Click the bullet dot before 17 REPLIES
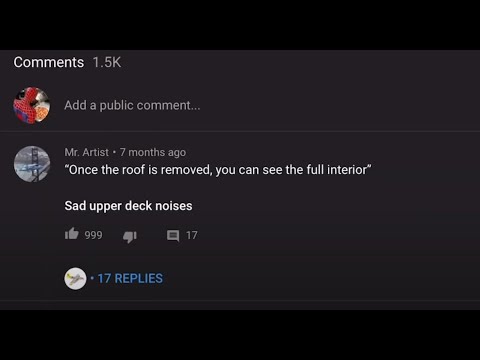This screenshot has width=480, height=360. click(x=92, y=278)
